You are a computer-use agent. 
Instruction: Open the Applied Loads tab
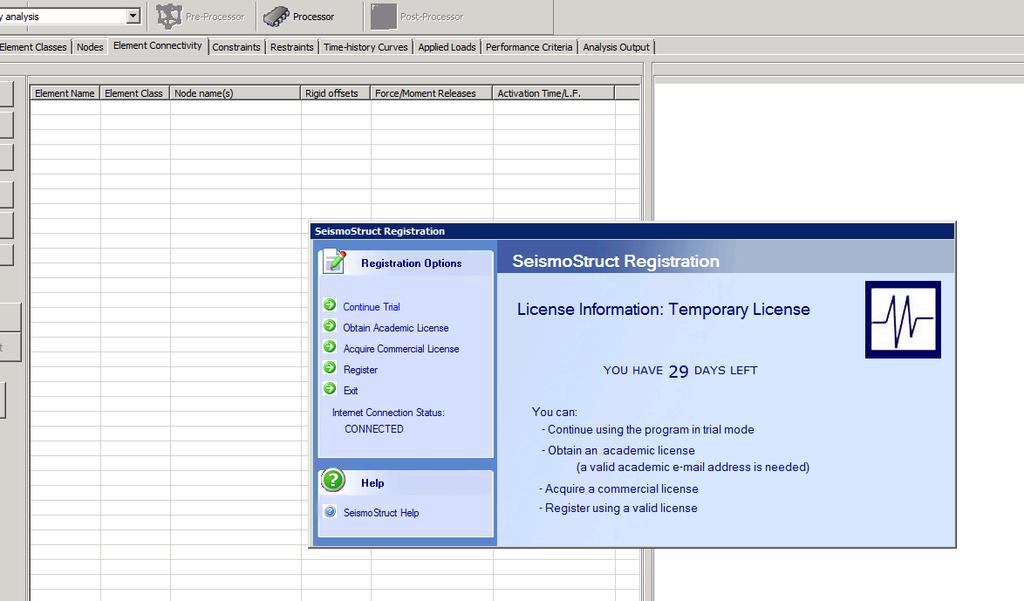(447, 47)
